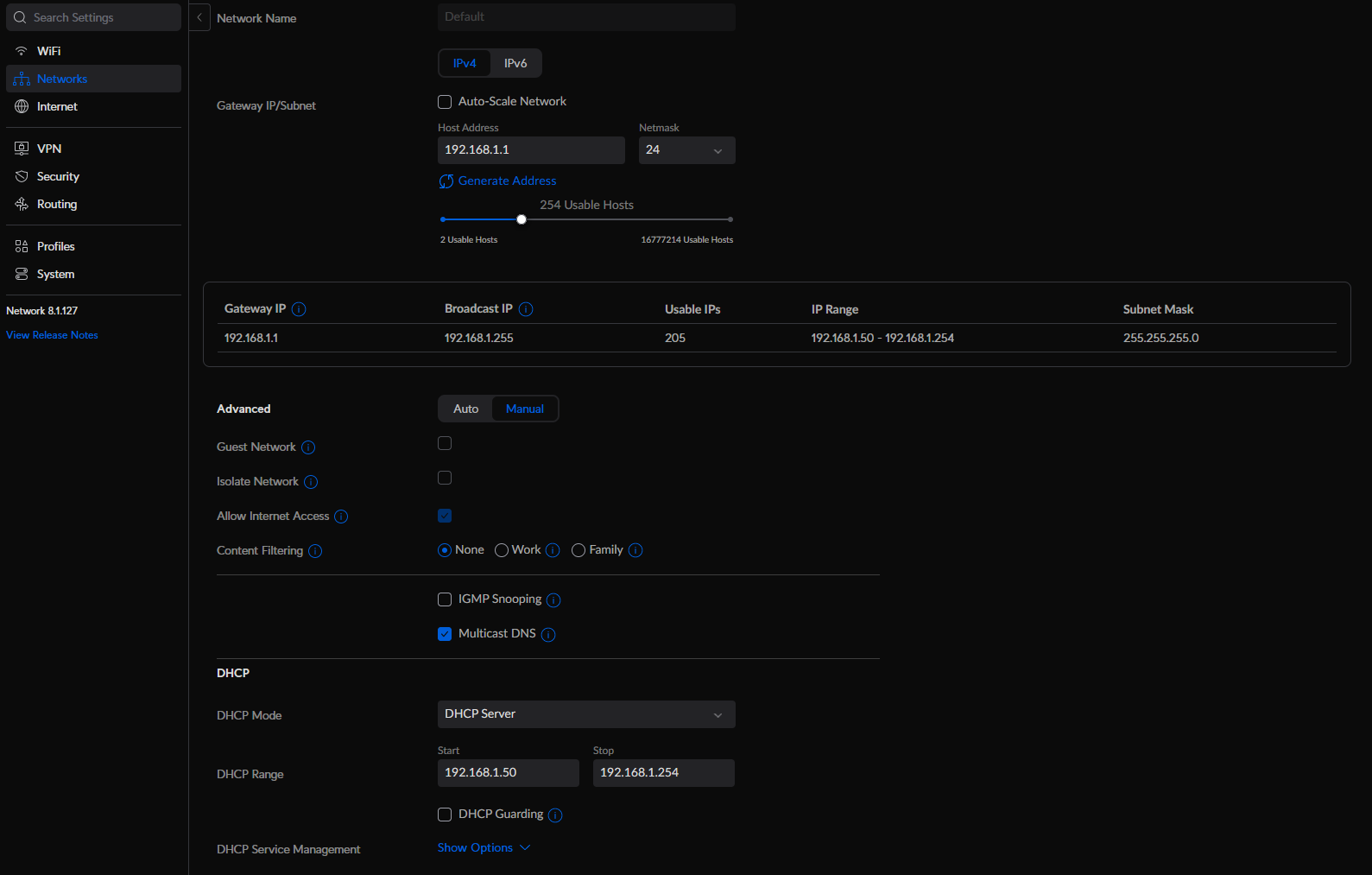This screenshot has height=875, width=1372.
Task: Open the DHCP Mode dropdown
Action: click(x=586, y=714)
